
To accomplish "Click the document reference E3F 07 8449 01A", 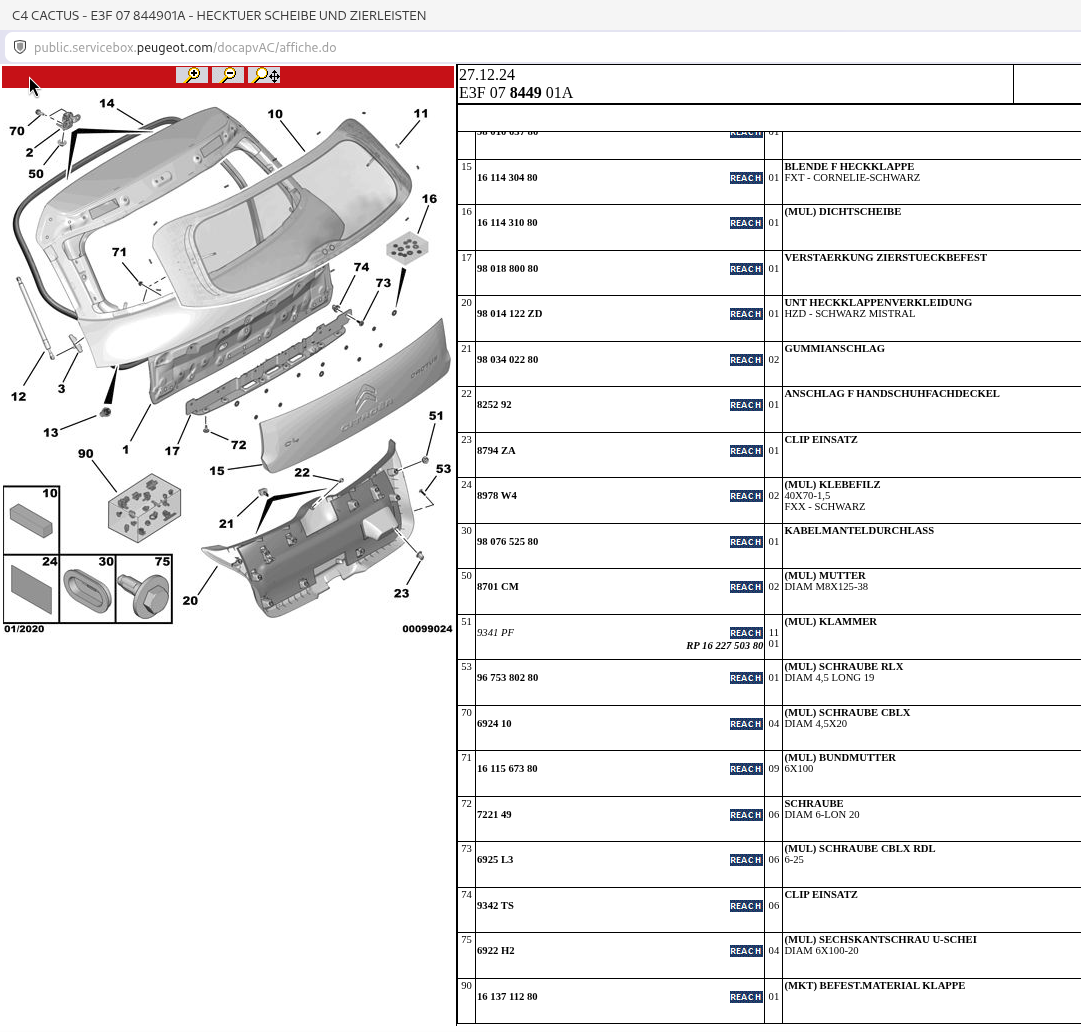I will coord(516,93).
